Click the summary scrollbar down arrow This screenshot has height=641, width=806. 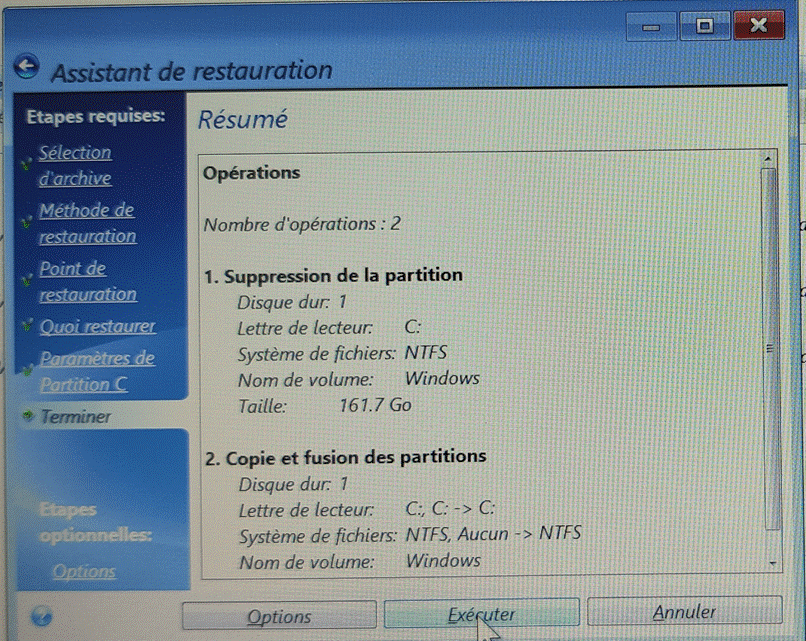tap(772, 564)
